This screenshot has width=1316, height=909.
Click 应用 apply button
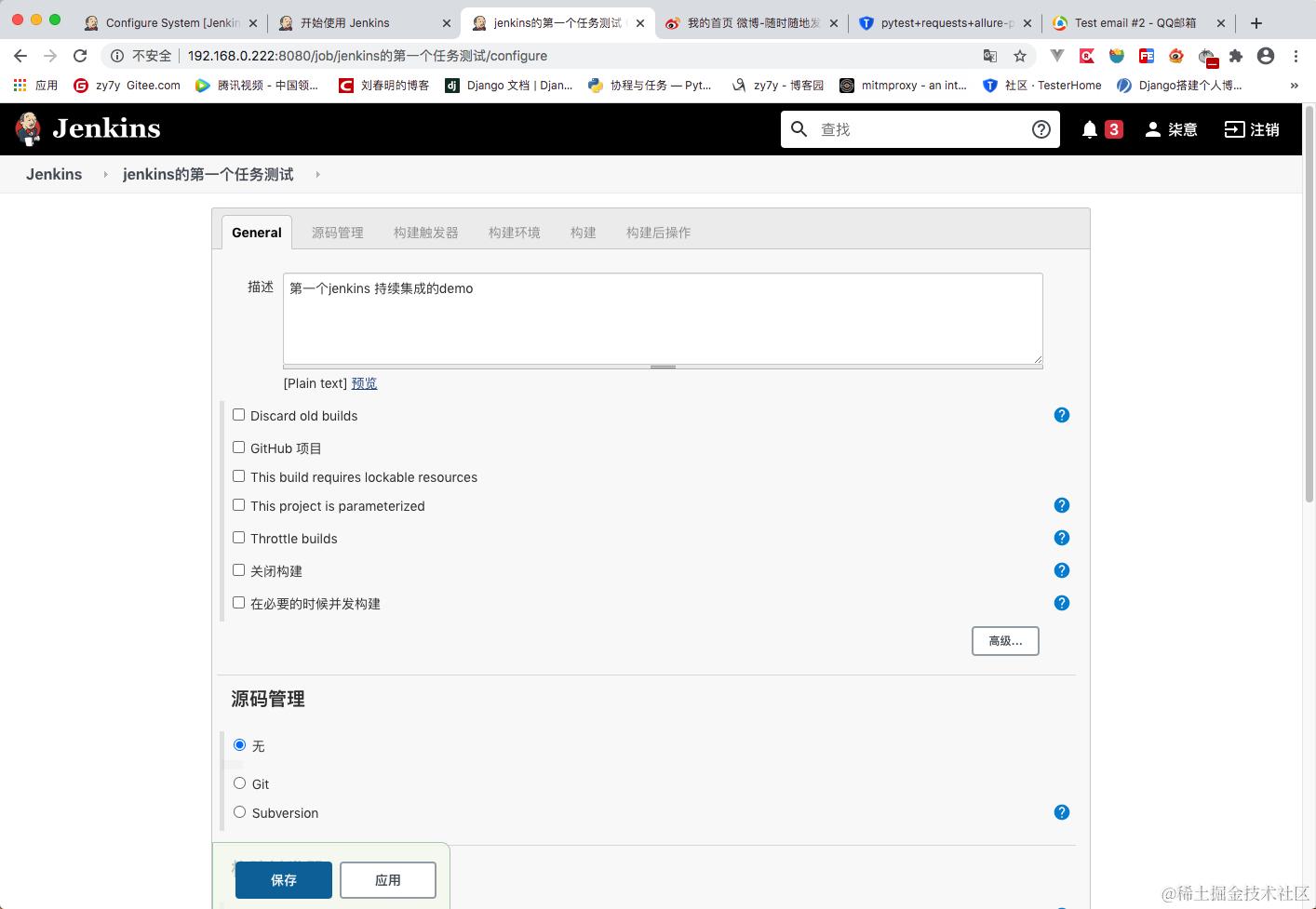pyautogui.click(x=388, y=880)
